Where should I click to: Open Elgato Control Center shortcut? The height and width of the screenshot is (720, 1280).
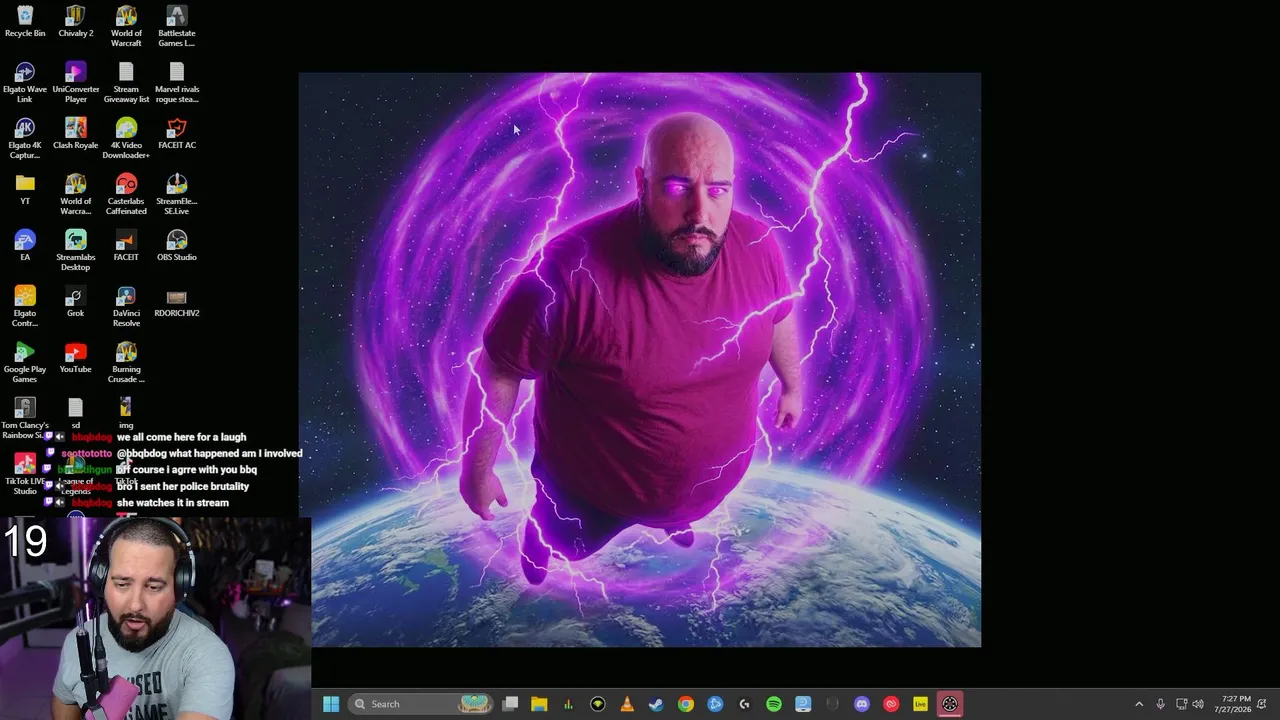tap(25, 306)
